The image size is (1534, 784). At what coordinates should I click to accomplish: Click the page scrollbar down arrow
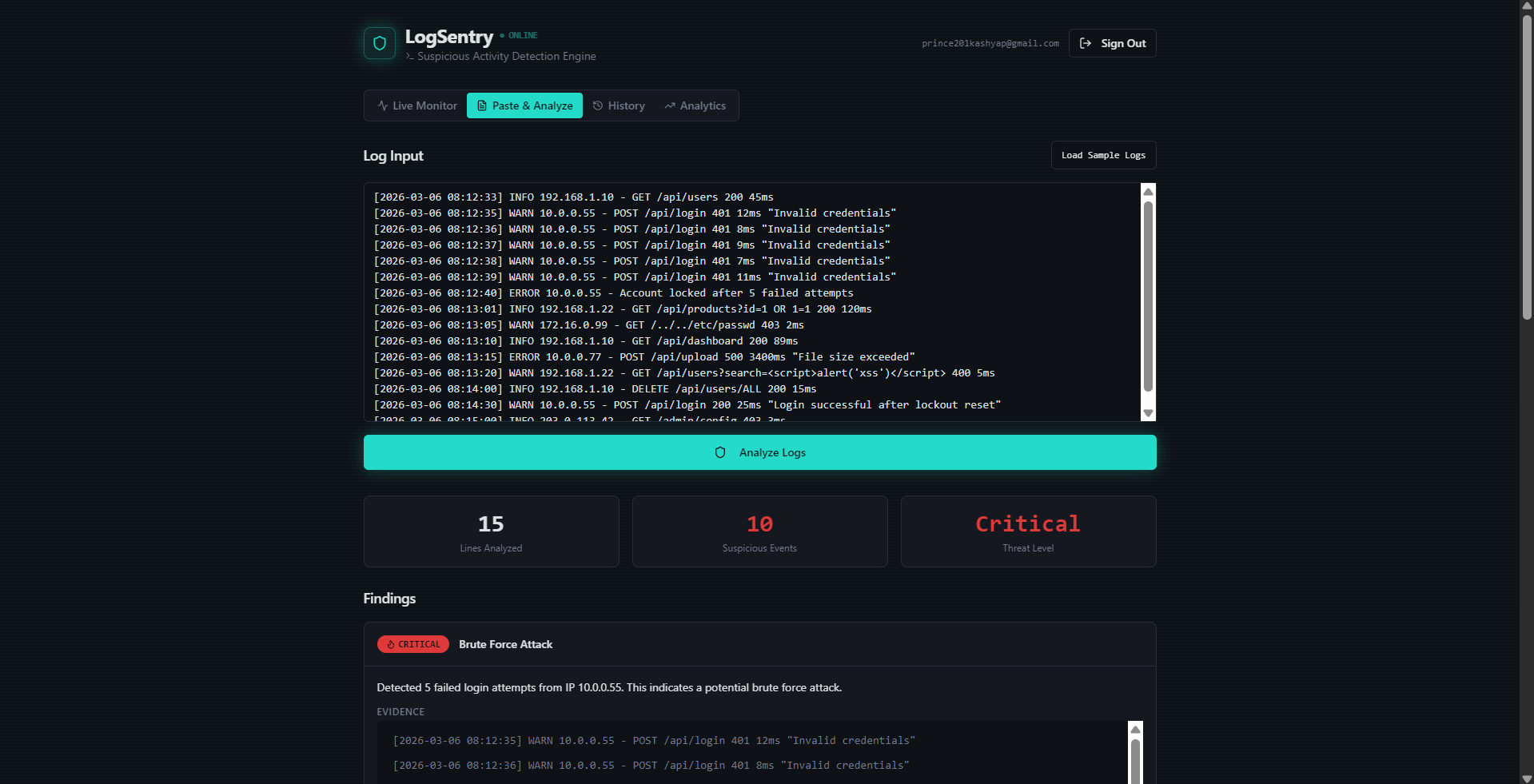coord(1527,778)
